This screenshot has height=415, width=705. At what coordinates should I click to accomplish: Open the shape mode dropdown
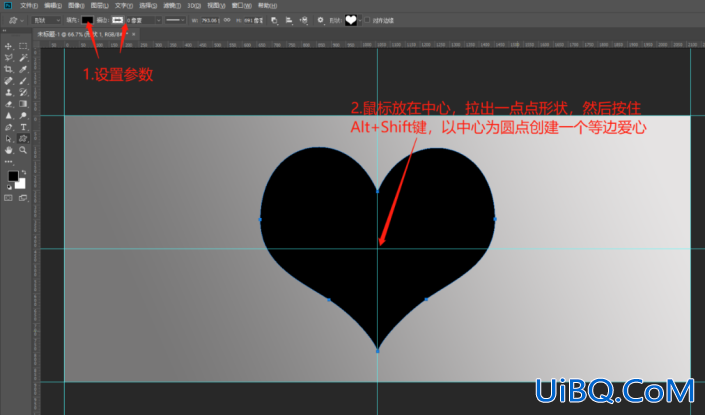[46, 20]
